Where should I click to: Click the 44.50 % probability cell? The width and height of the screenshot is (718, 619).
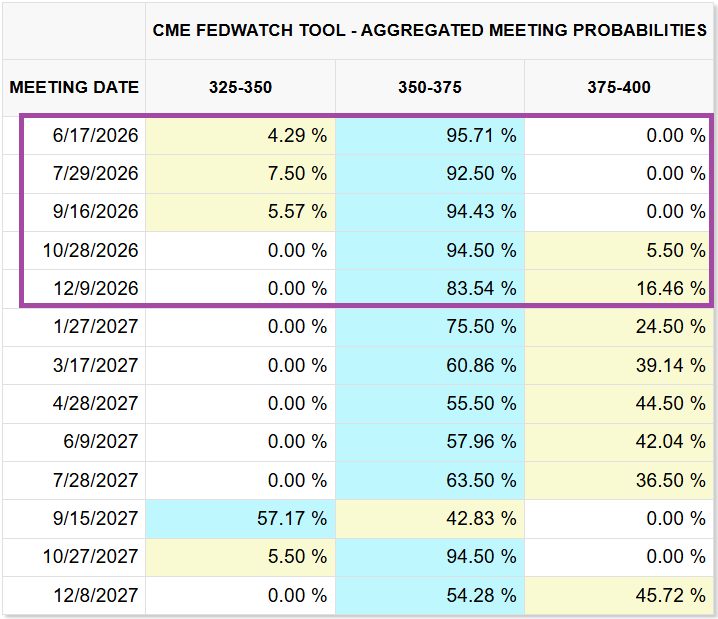(619, 404)
